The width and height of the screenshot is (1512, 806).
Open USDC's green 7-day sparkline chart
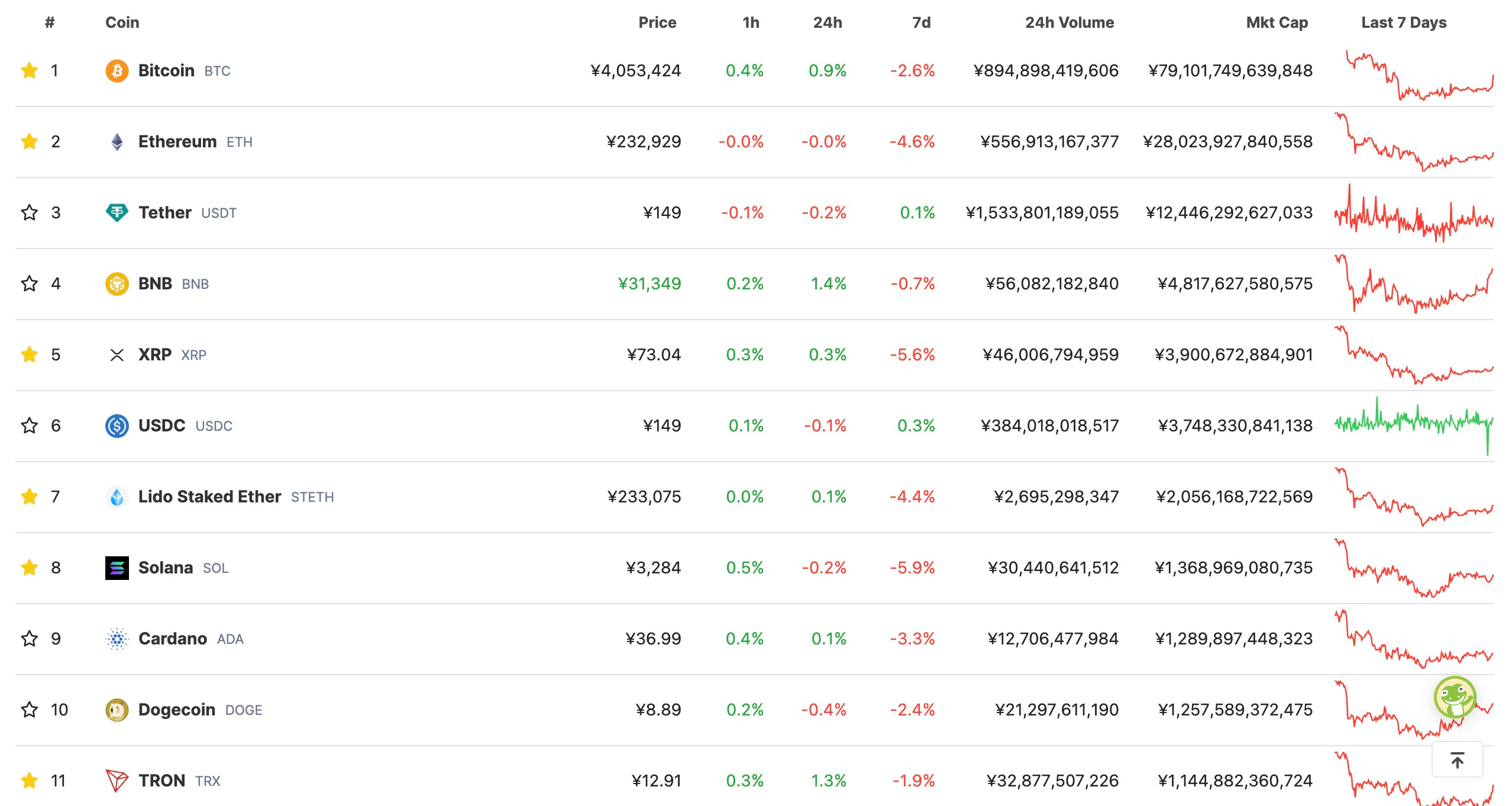(1414, 426)
